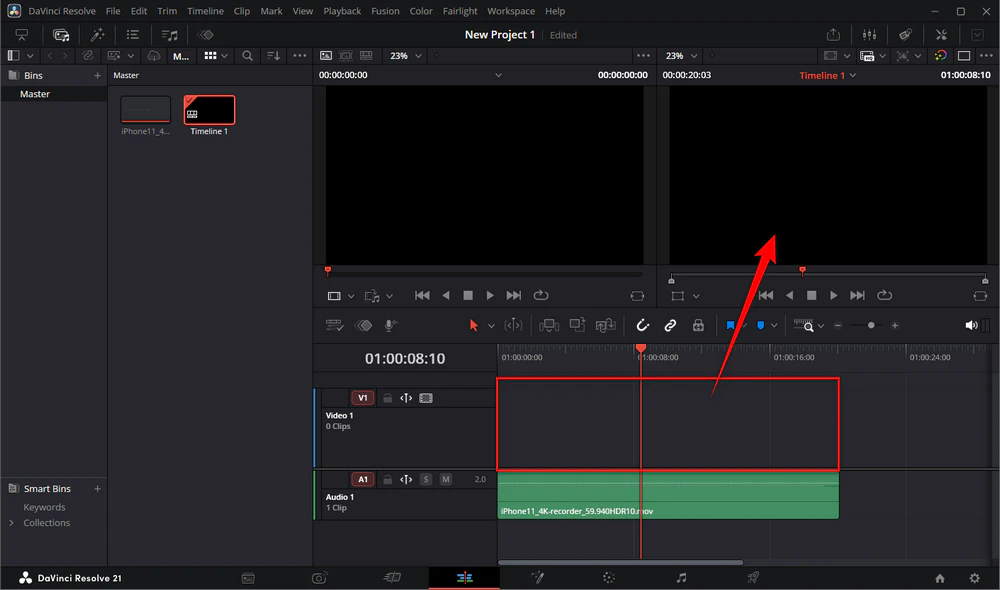Select the Timeline 1 thumbnail
Image resolution: width=1000 pixels, height=590 pixels.
[x=209, y=110]
